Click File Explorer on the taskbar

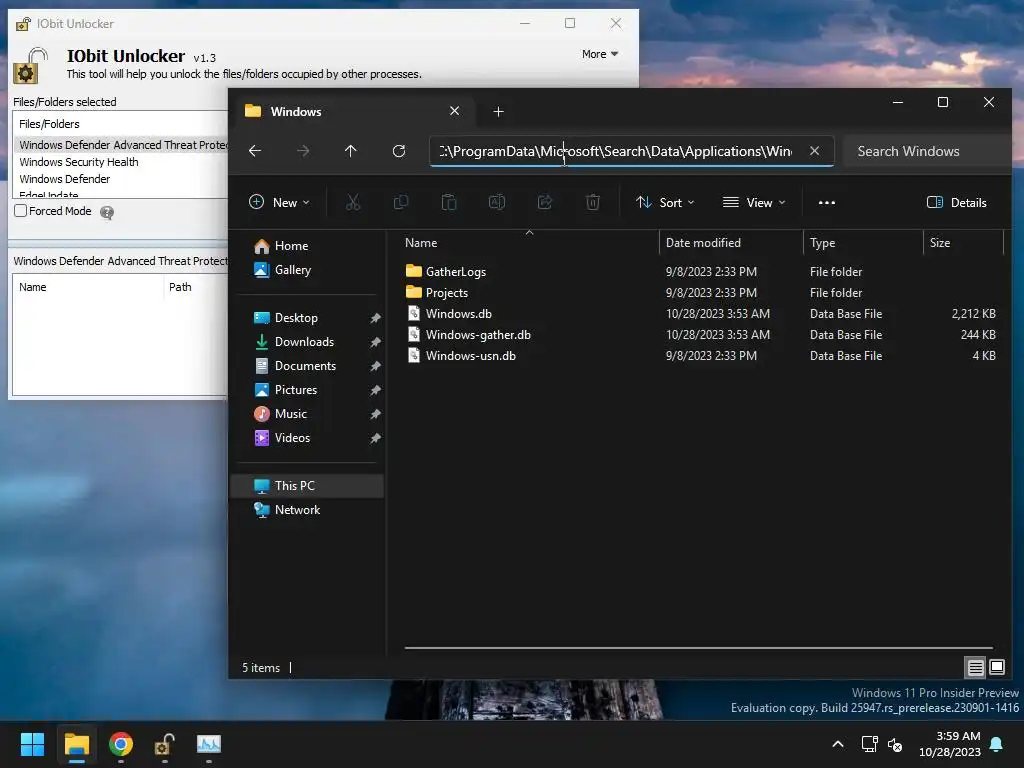pos(76,744)
